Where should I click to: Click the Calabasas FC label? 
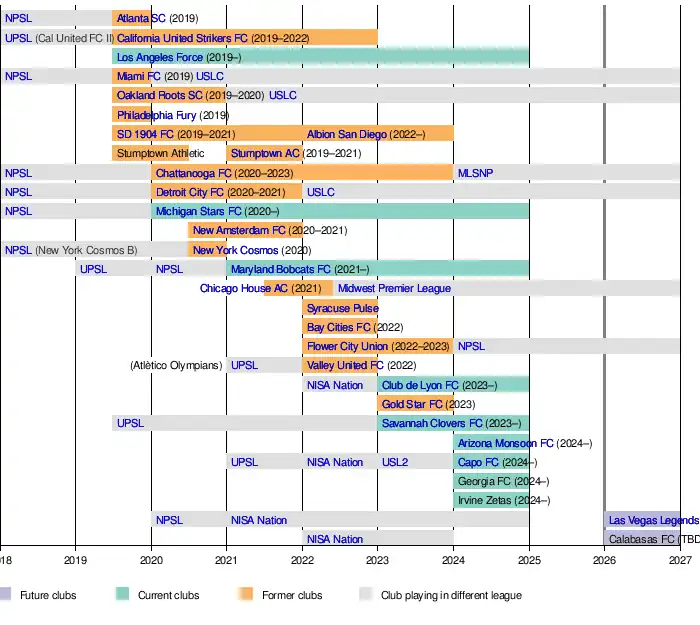click(642, 539)
